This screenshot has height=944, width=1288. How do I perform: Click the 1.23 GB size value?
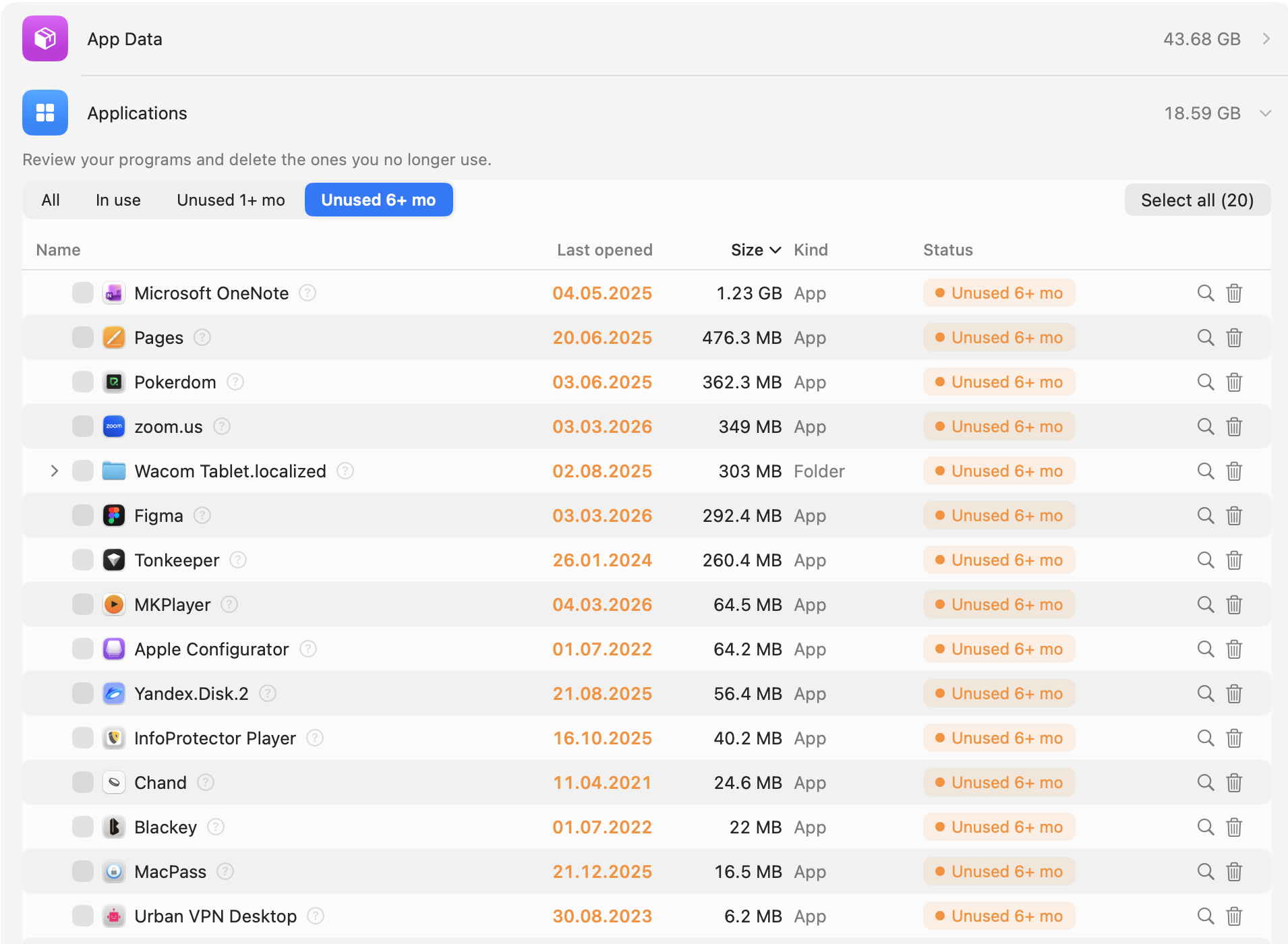point(749,293)
